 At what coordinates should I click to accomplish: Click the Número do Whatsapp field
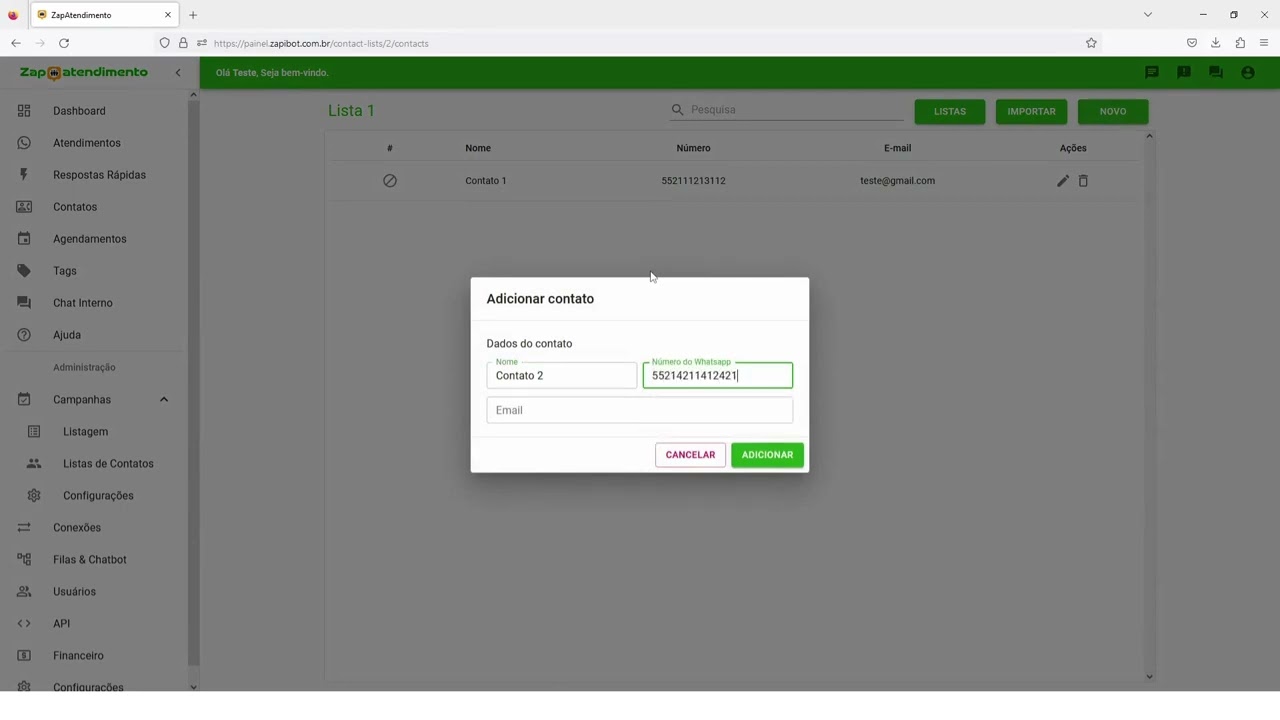[x=718, y=376]
